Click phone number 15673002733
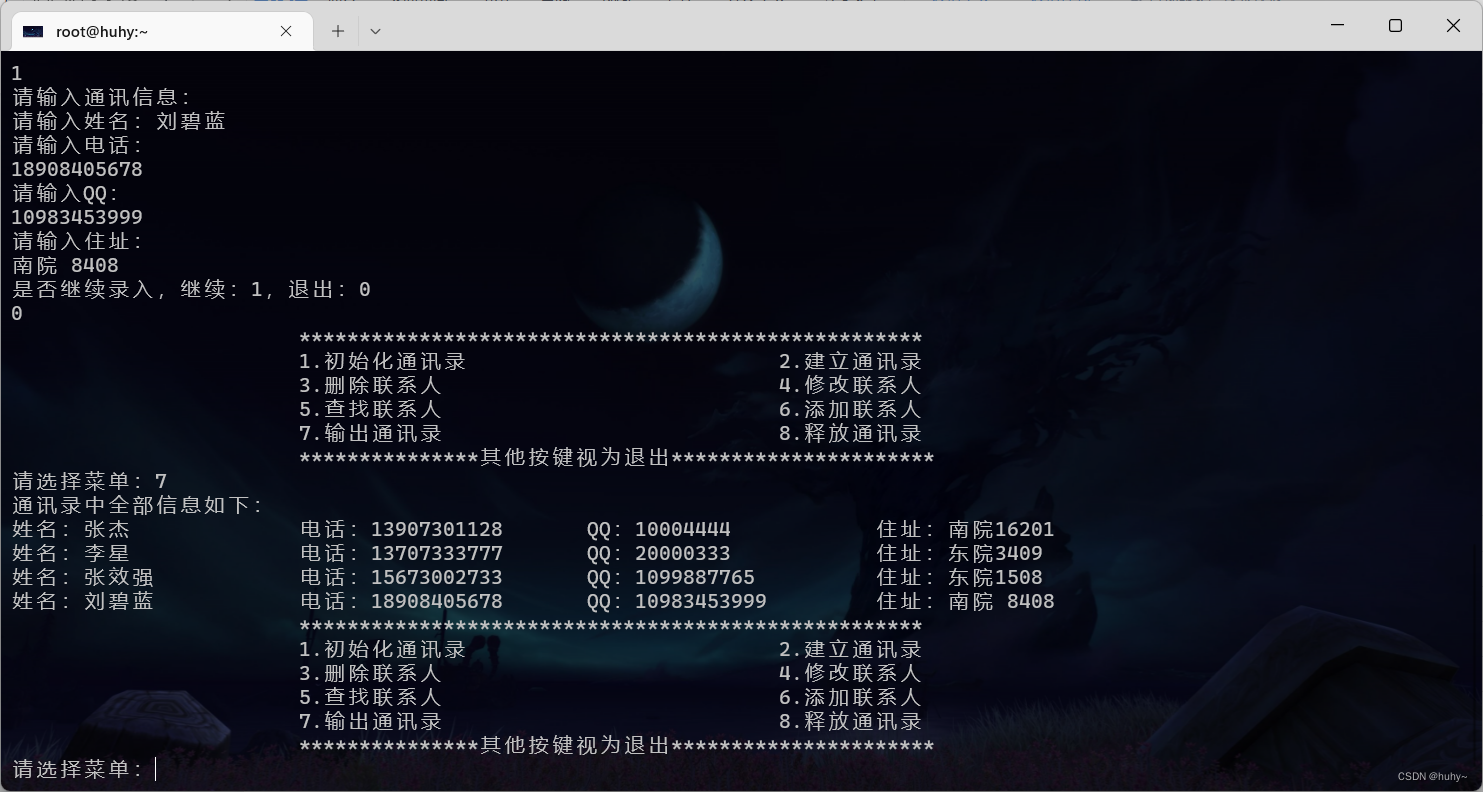1483x792 pixels. [x=437, y=577]
